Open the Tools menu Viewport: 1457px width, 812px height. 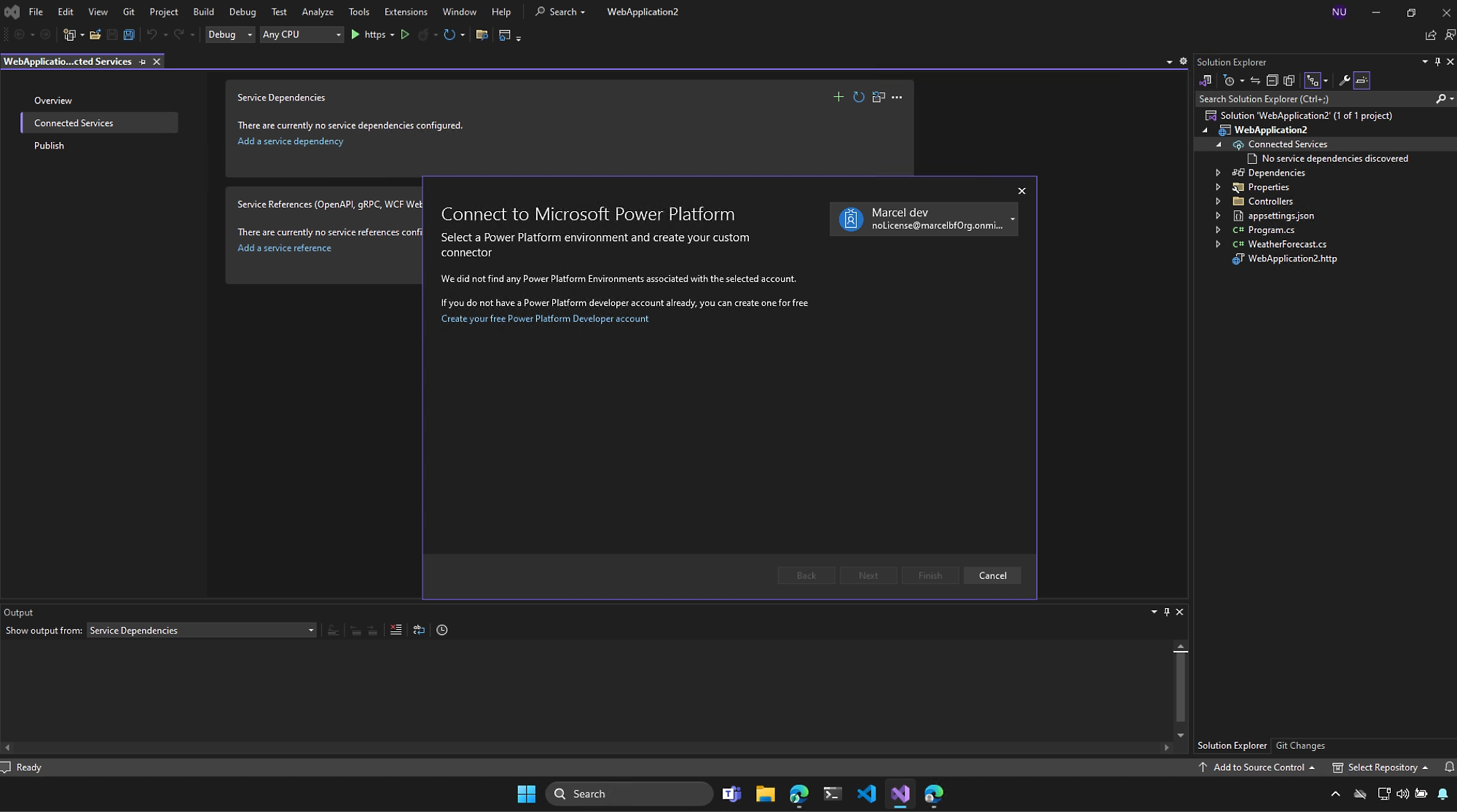coord(357,11)
